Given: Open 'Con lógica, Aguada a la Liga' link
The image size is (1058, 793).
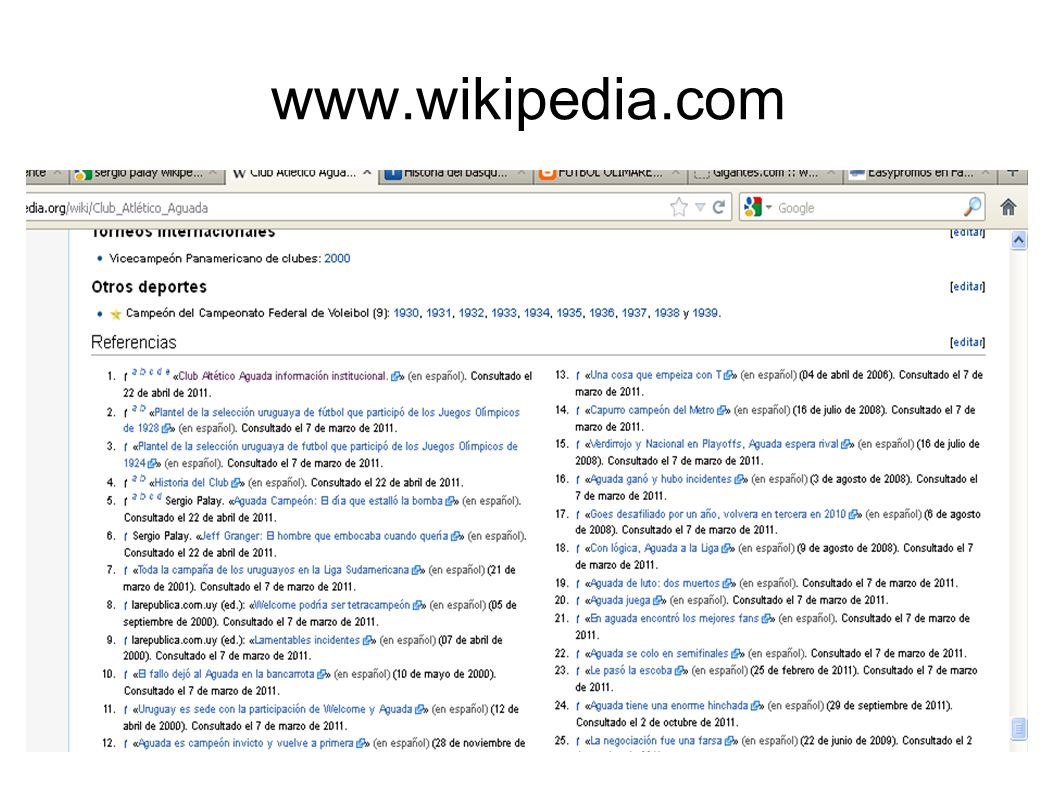Looking at the screenshot, I should click(x=655, y=549).
